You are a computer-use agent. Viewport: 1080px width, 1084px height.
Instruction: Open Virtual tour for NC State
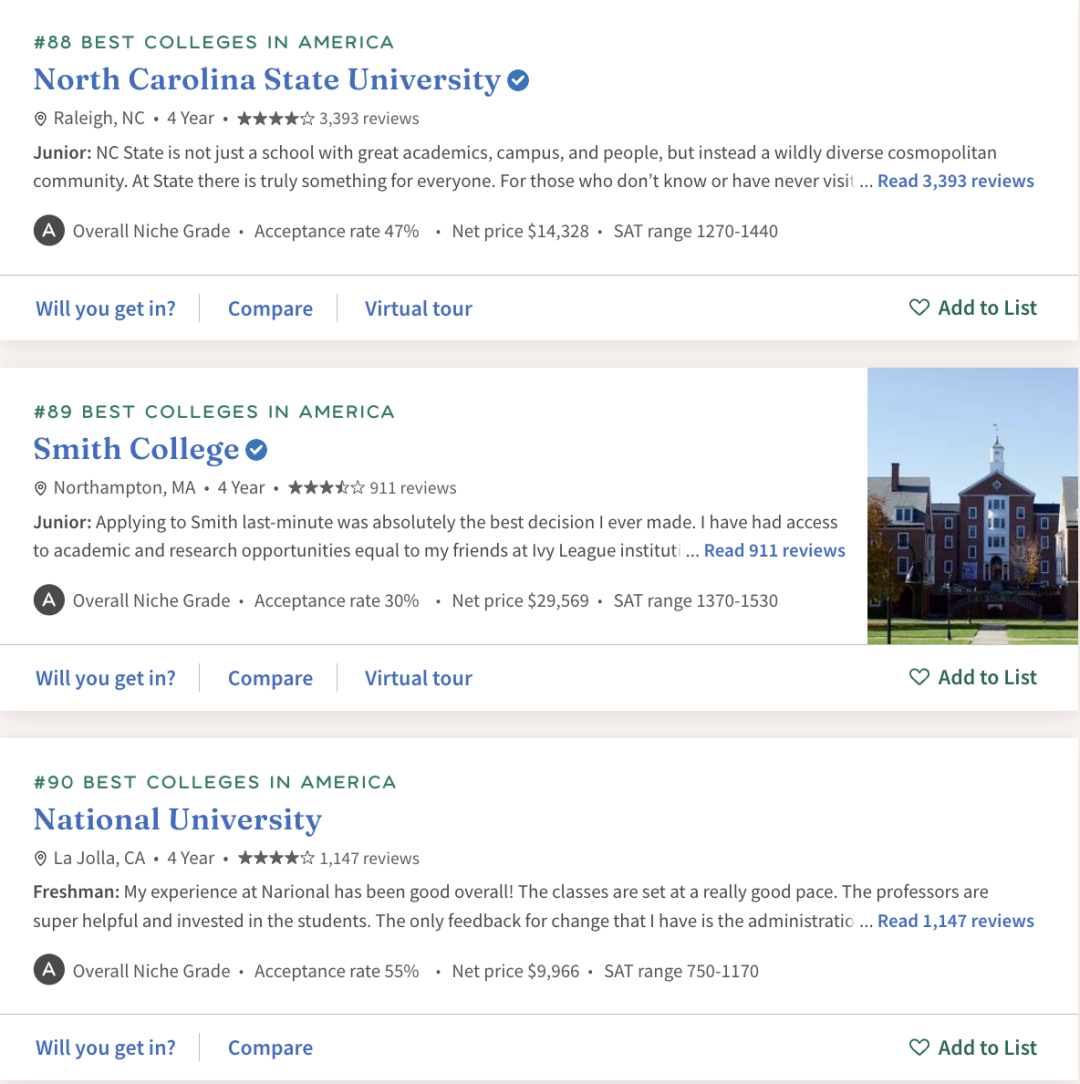[418, 309]
